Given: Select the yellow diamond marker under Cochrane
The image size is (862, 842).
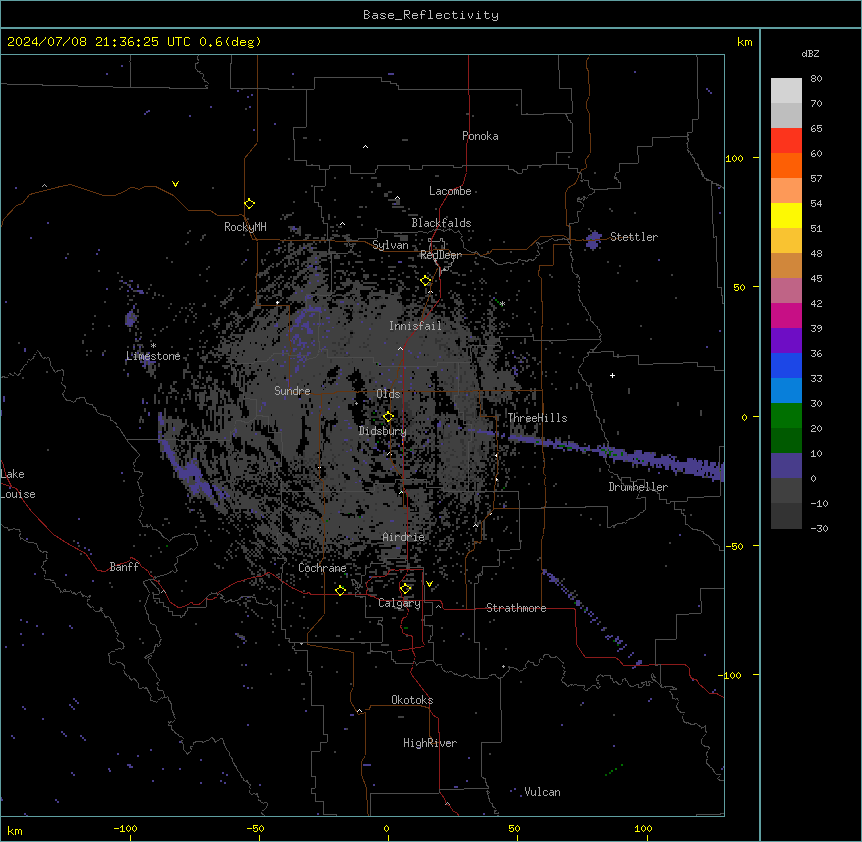Looking at the screenshot, I should pyautogui.click(x=340, y=590).
